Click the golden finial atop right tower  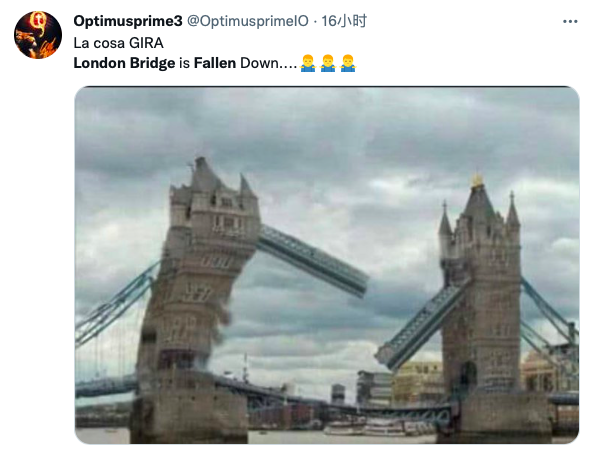(x=477, y=180)
